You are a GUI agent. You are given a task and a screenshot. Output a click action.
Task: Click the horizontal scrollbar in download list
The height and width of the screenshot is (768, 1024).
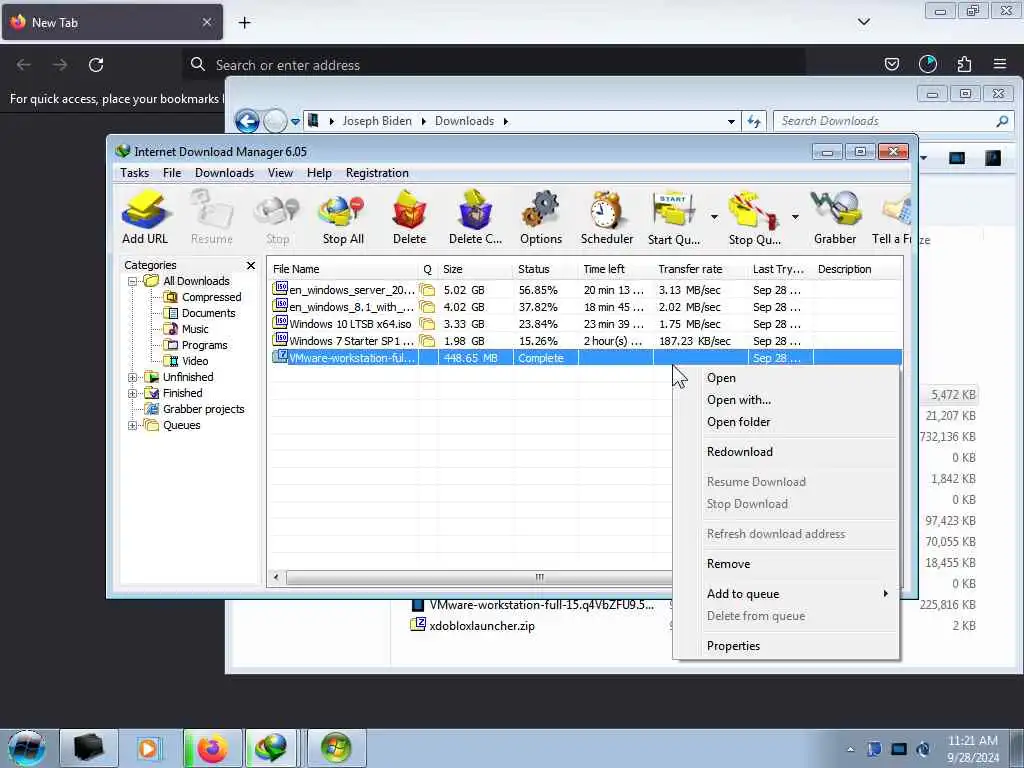tap(479, 577)
